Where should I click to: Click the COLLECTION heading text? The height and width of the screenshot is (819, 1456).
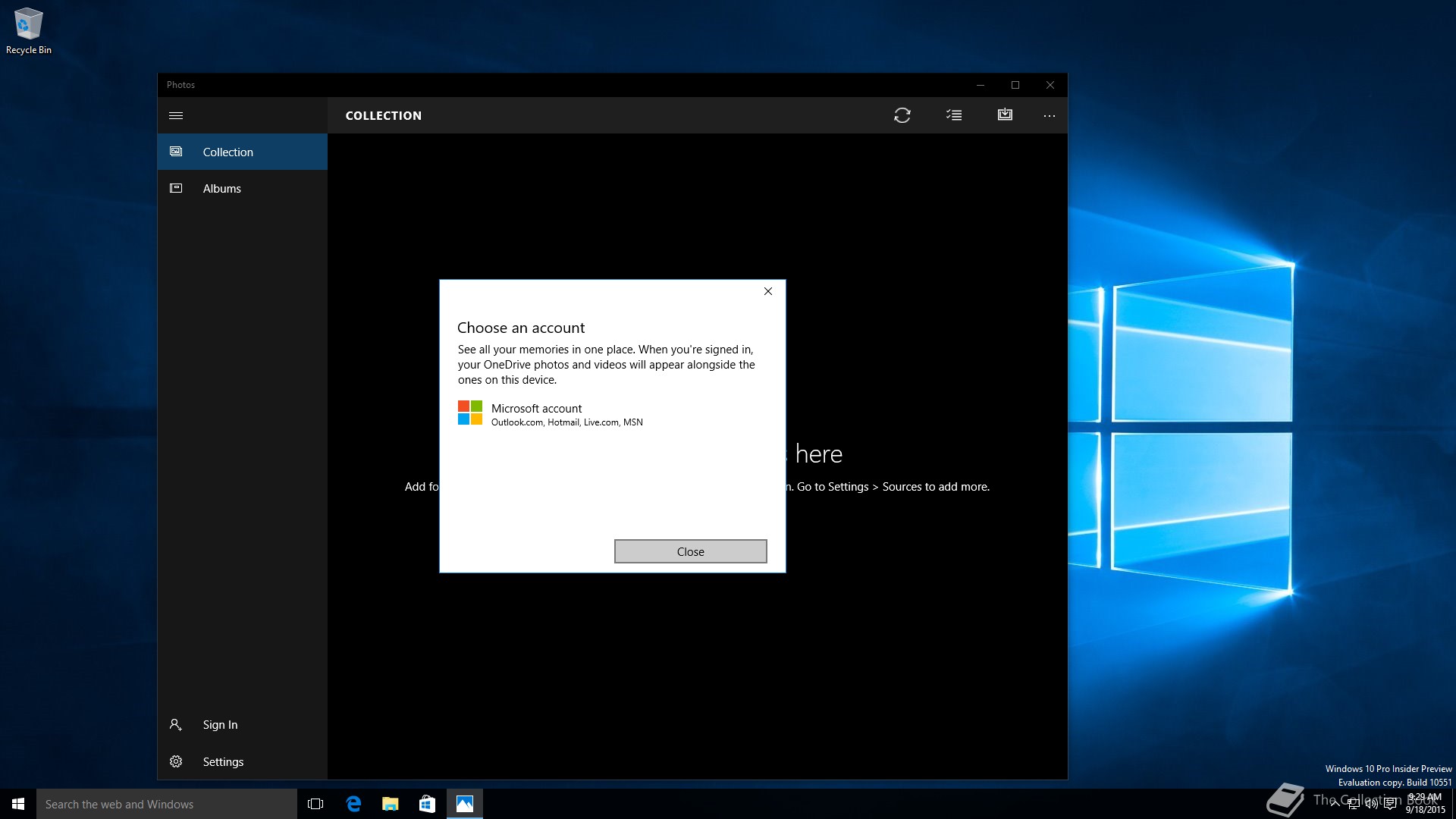coord(384,116)
